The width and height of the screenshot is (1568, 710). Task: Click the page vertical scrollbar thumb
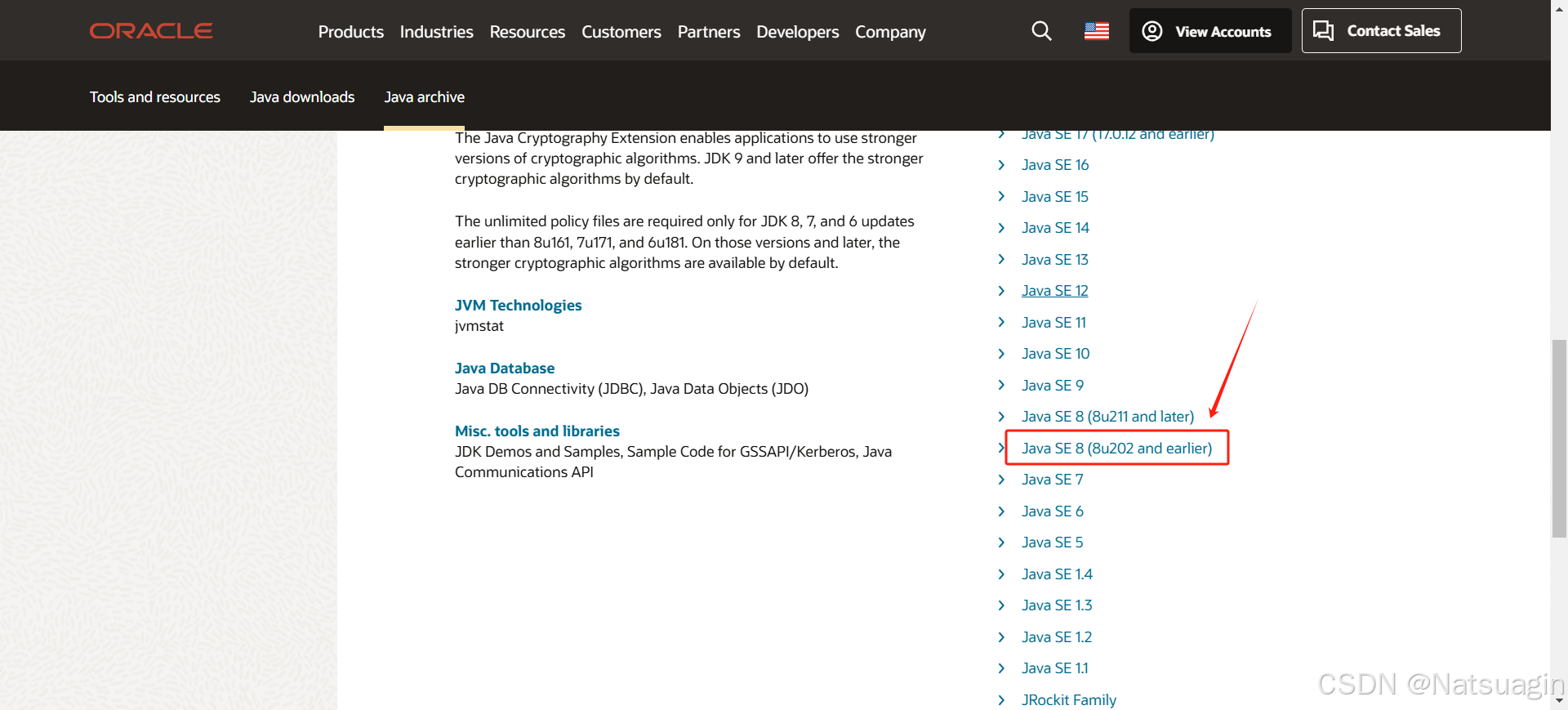coord(1559,439)
